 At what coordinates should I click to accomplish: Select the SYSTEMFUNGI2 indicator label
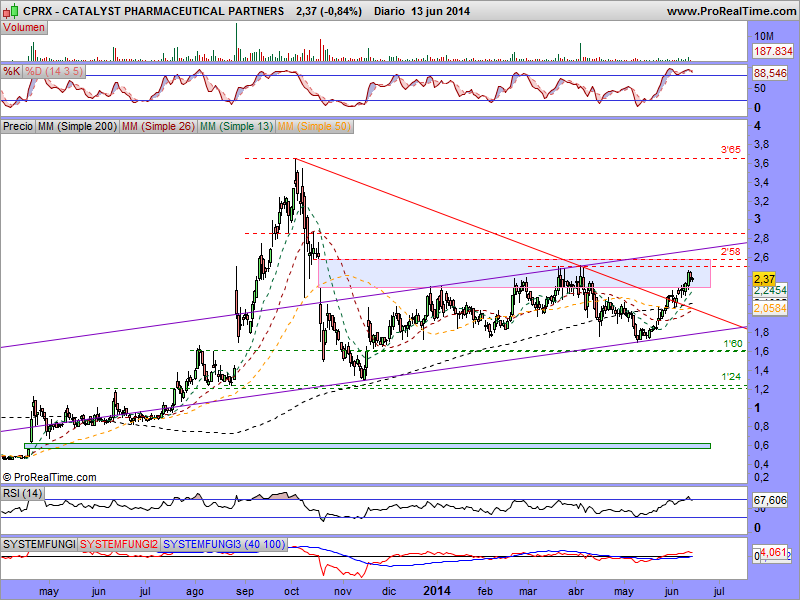click(x=119, y=544)
